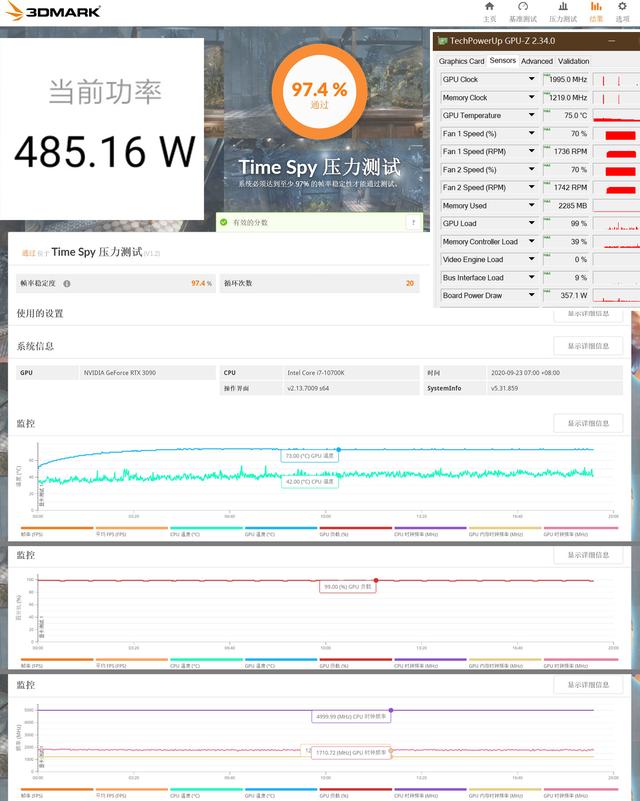Click the 97.4 % orange result circle
The image size is (640, 801).
(x=319, y=91)
